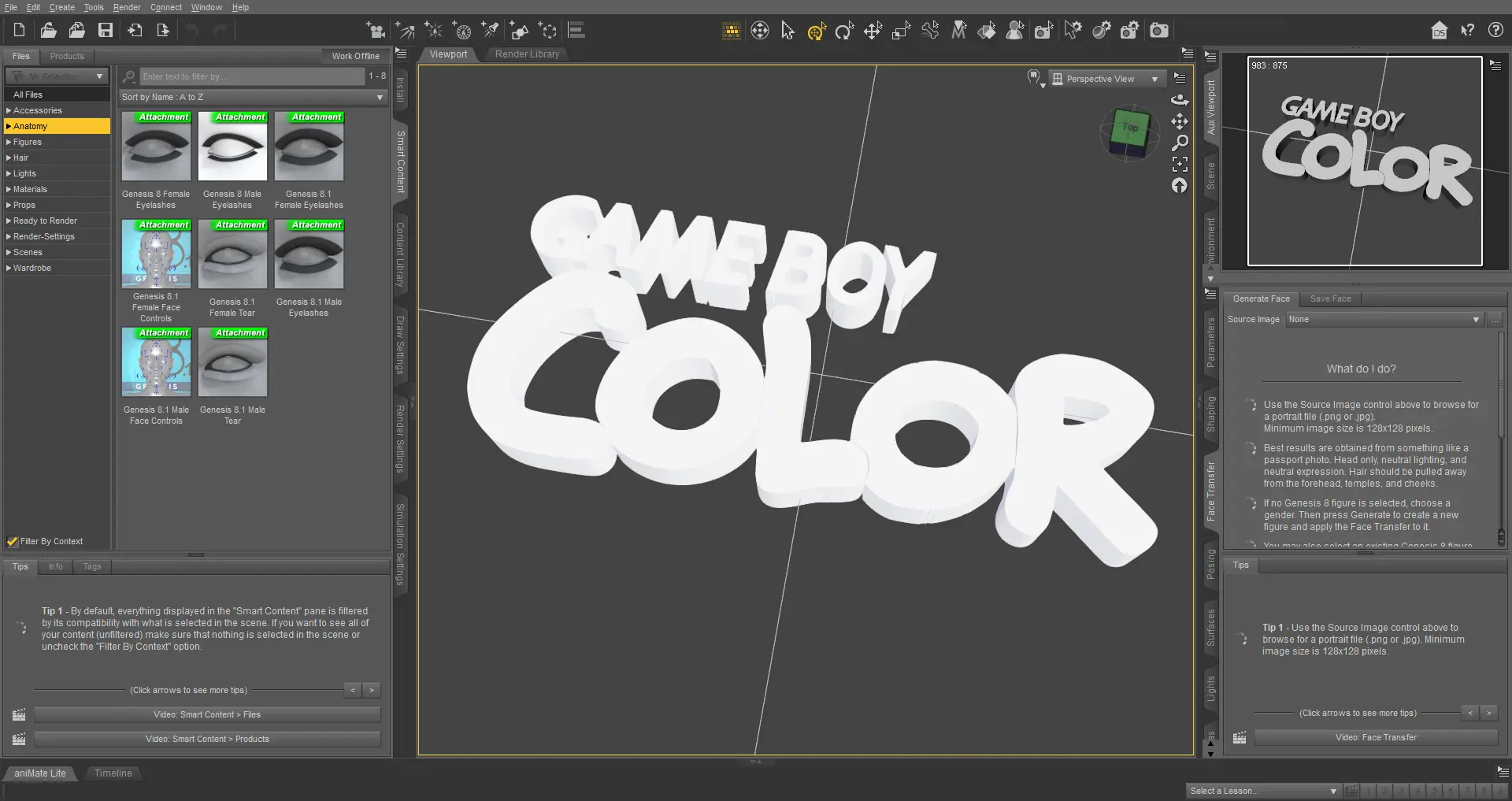Select Genesis 8 Female Eyelashes thumbnail
Image resolution: width=1512 pixels, height=801 pixels.
point(156,146)
